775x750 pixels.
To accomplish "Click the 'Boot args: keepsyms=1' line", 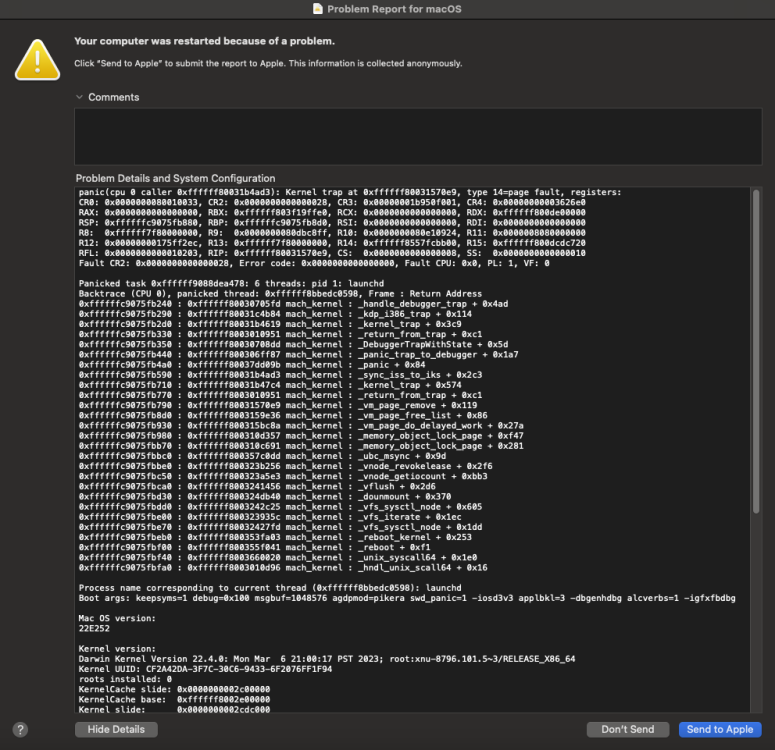I will coord(407,598).
